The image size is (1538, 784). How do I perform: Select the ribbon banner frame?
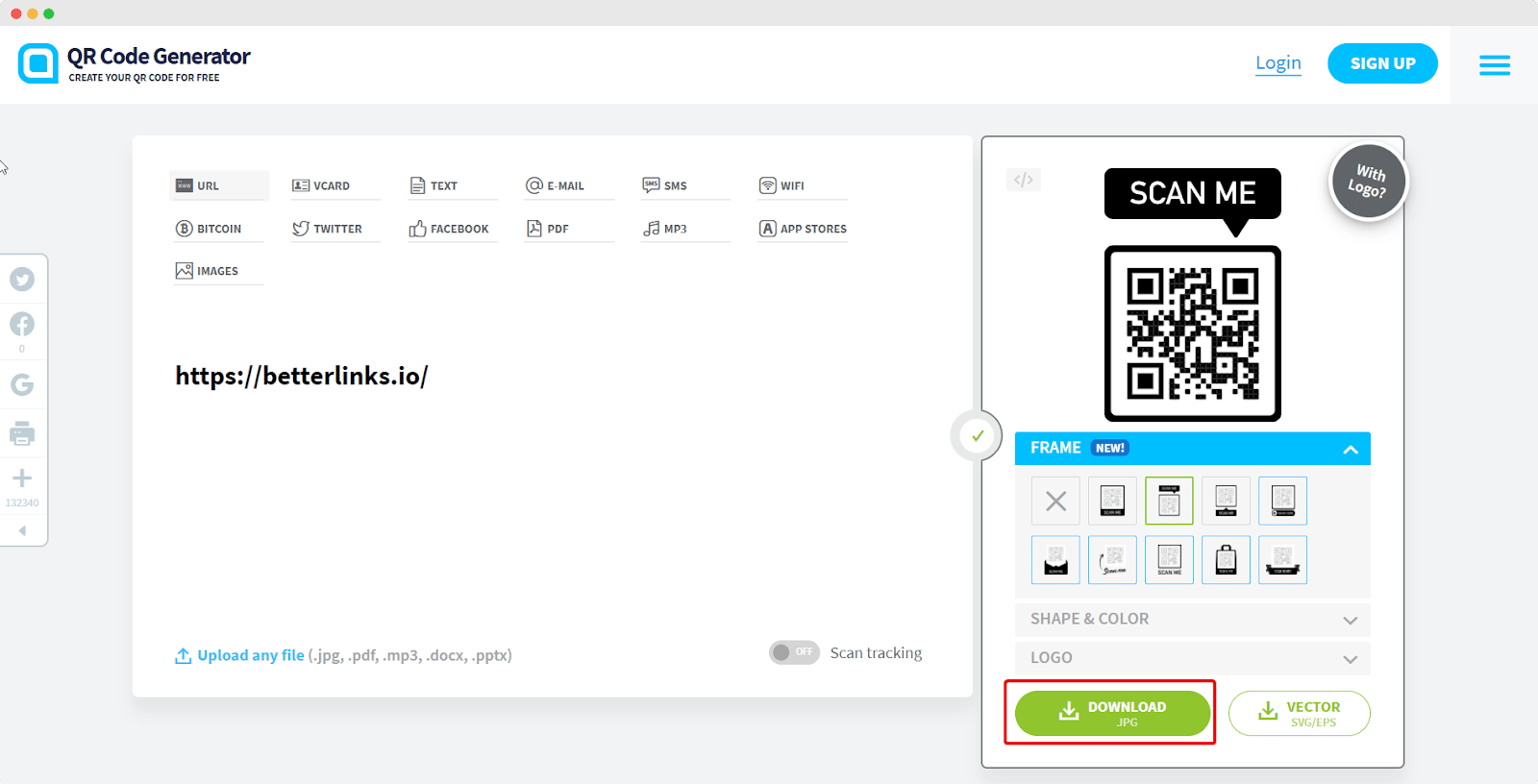coord(1282,560)
